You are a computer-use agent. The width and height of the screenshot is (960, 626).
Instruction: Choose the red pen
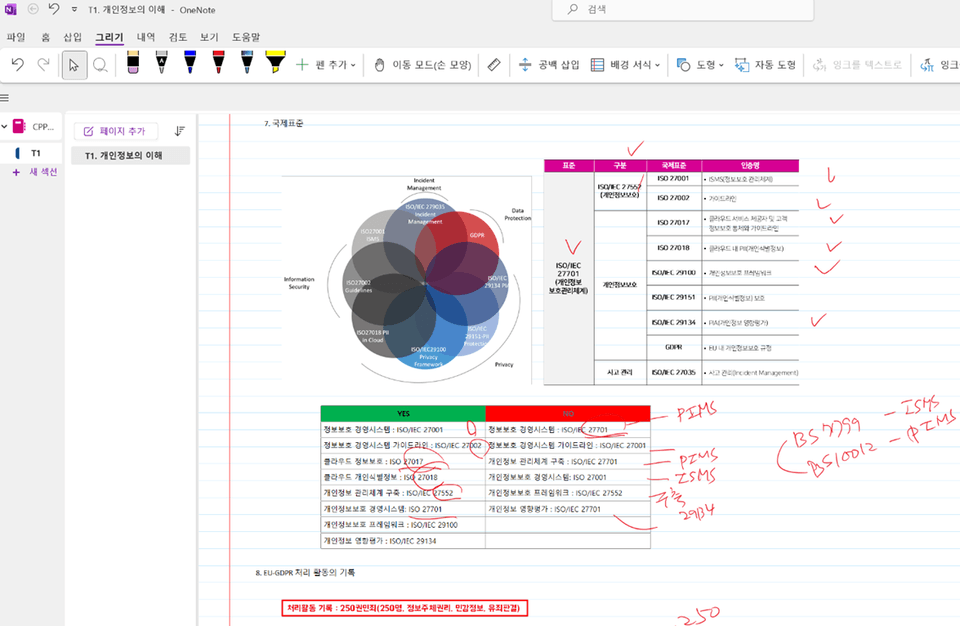pyautogui.click(x=219, y=62)
